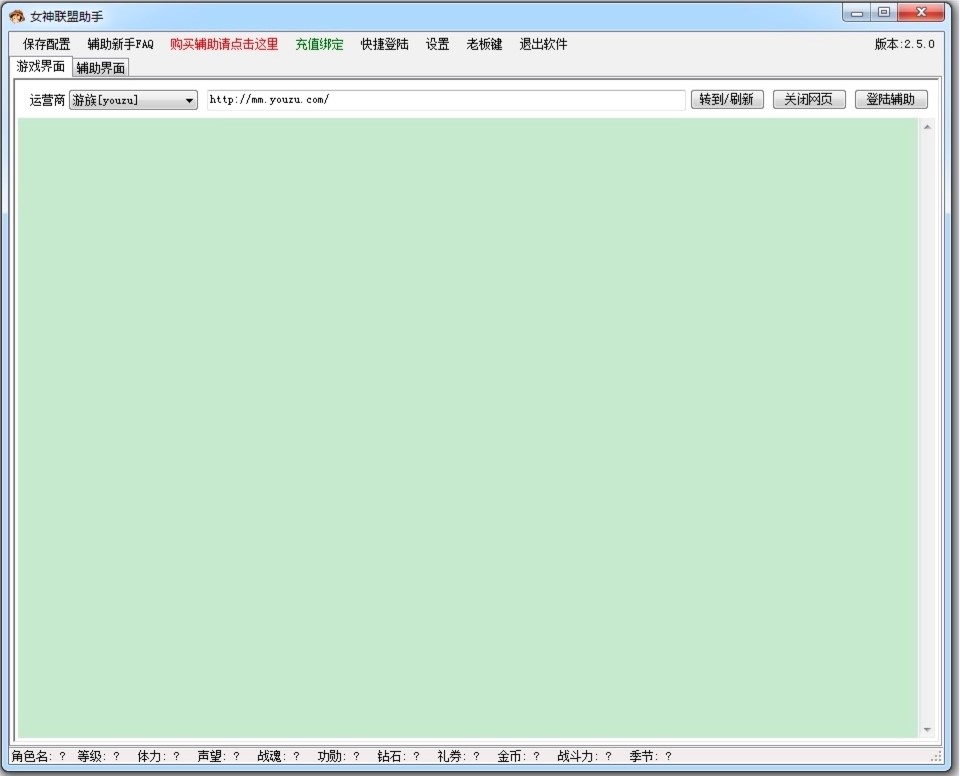
Task: Click the 体力: ? status entry
Action: click(x=159, y=756)
